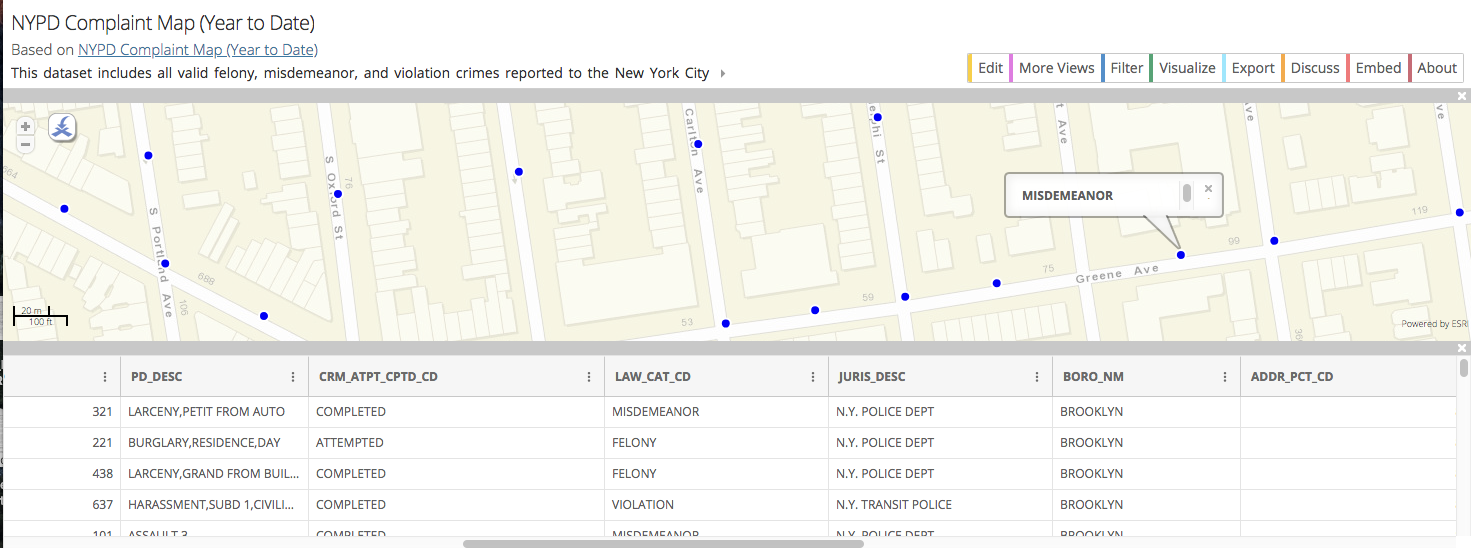Select the LARCENY,GRAND FROM BUIL... cell
The image size is (1471, 548).
214,474
